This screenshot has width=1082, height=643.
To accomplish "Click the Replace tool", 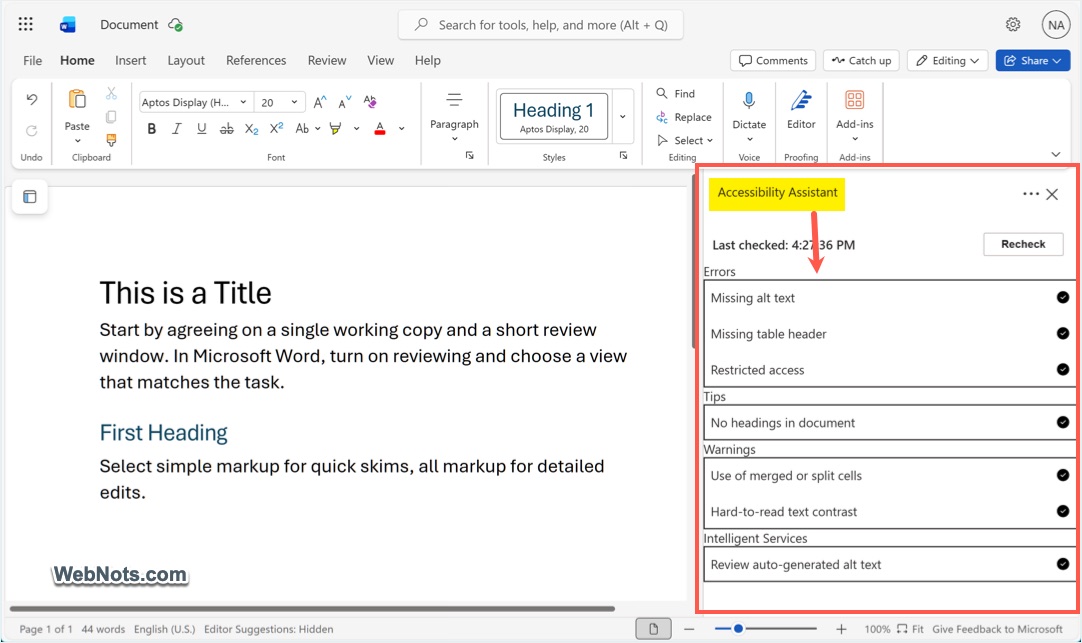I will 684,117.
